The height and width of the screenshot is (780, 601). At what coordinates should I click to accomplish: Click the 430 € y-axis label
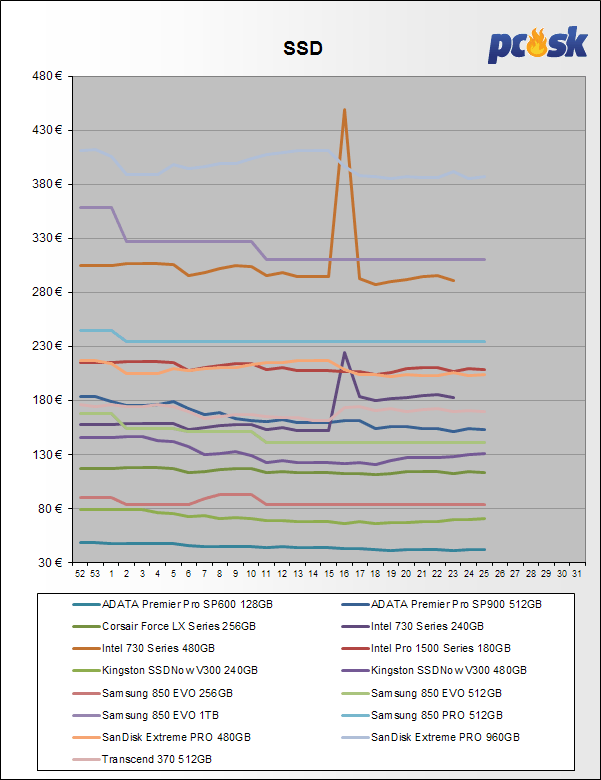(47, 130)
